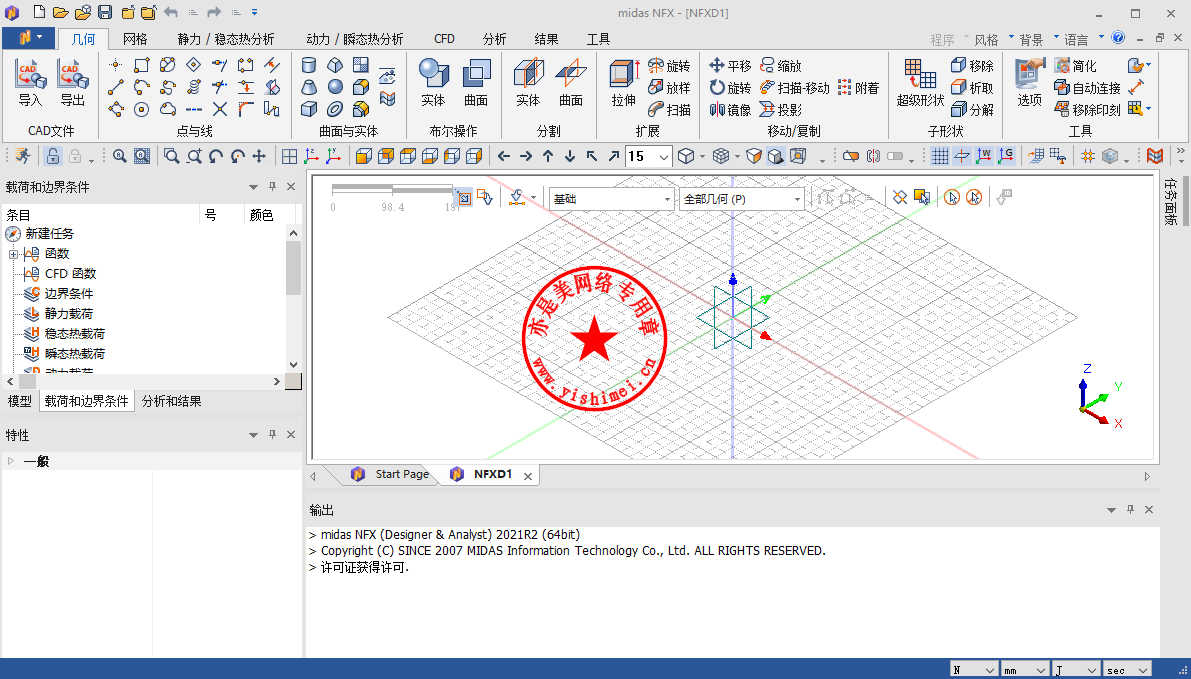Image resolution: width=1191 pixels, height=679 pixels.
Task: Open the options (选项) tool
Action: [x=1030, y=84]
